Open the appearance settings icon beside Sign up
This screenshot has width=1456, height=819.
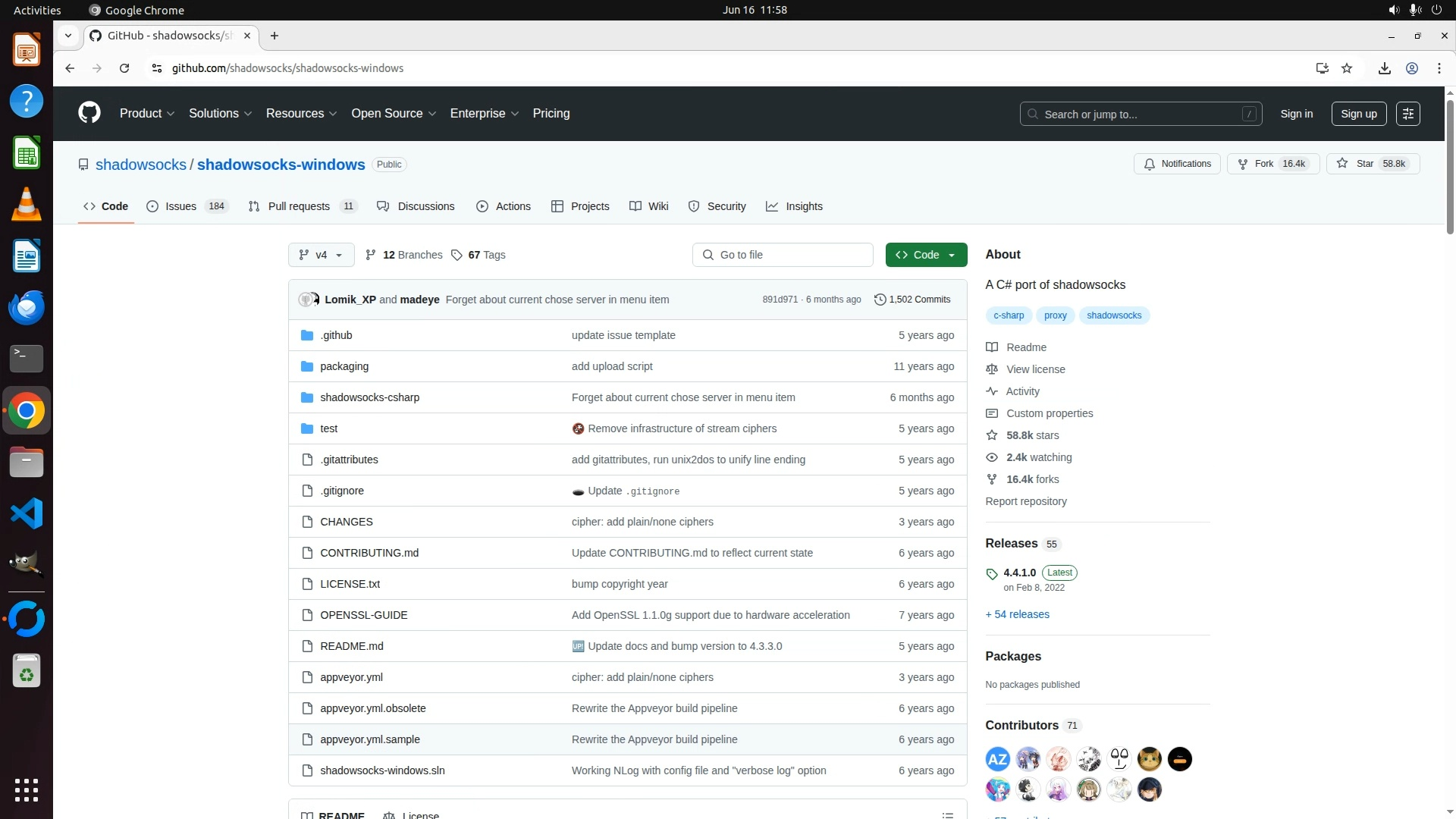1407,114
